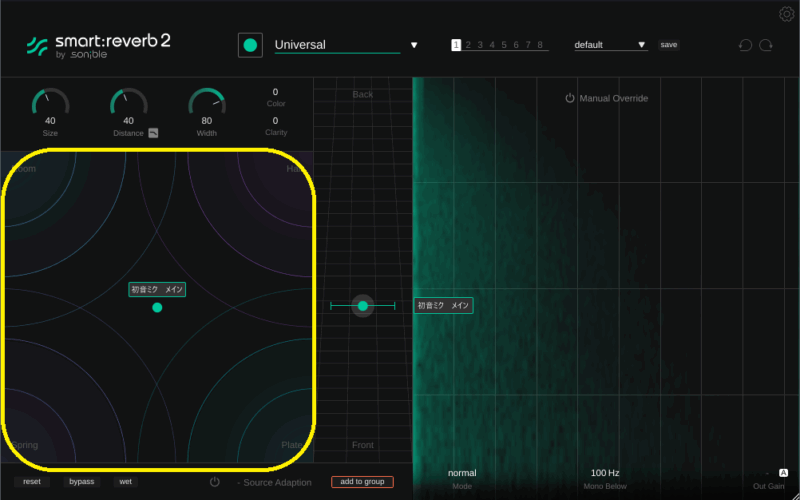Screen dimensions: 800x500
Task: Click the wet button
Action: [126, 482]
